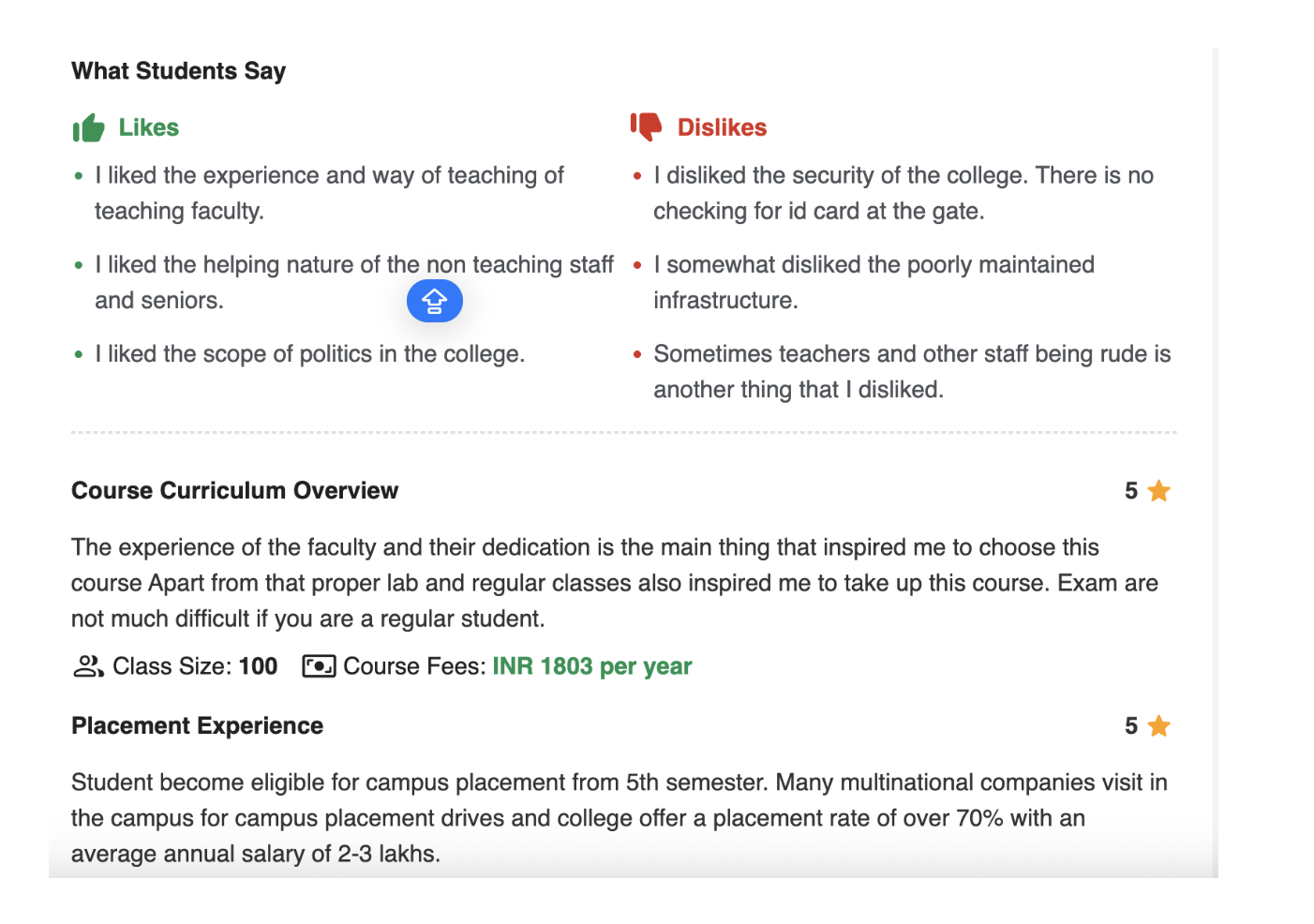
Task: Click the placement rate description paragraph
Action: point(619,818)
